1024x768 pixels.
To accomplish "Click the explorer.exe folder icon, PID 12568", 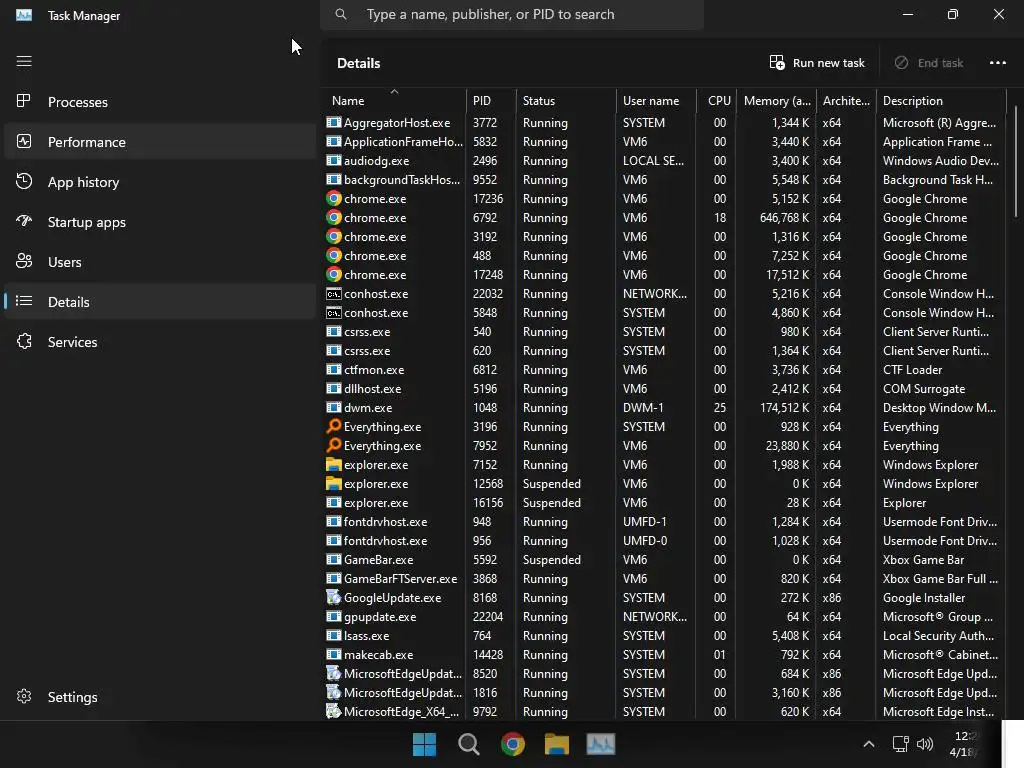I will 334,483.
